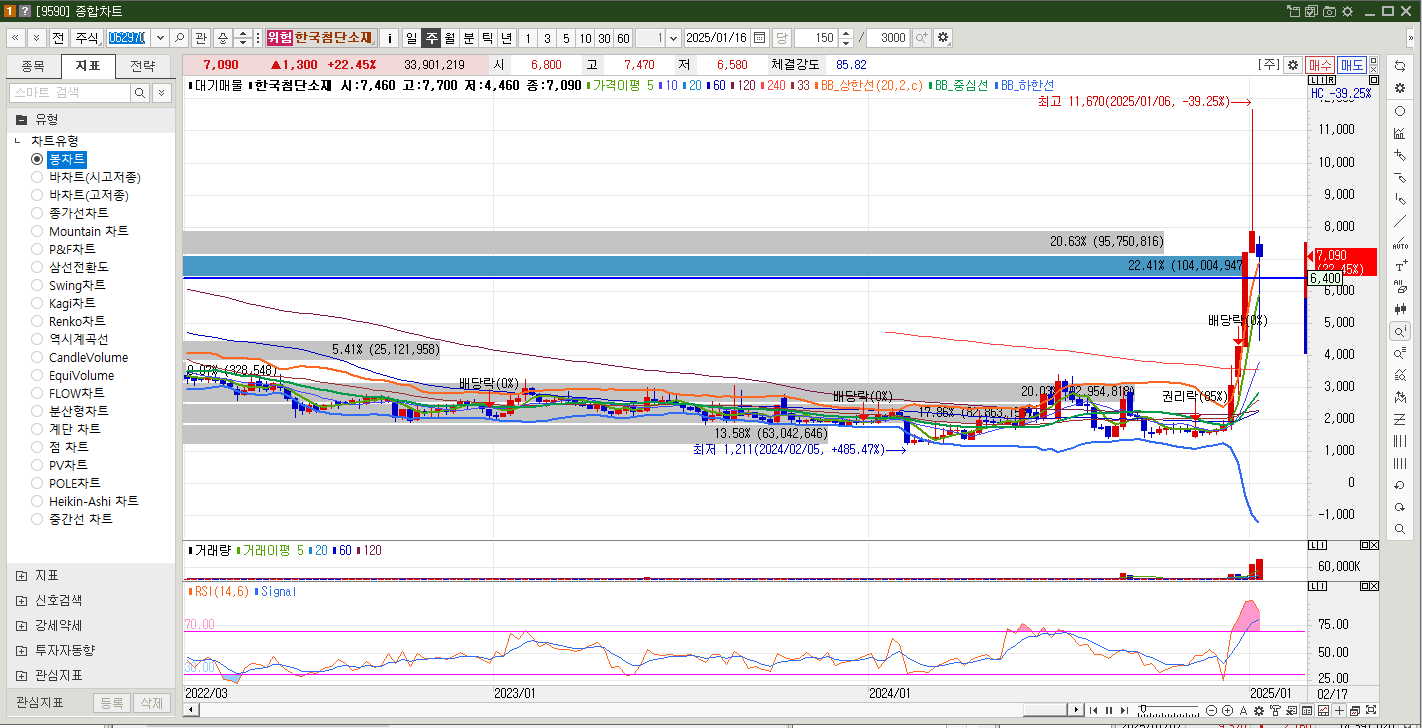Open the 전략 tab
The image size is (1422, 728).
(x=143, y=67)
